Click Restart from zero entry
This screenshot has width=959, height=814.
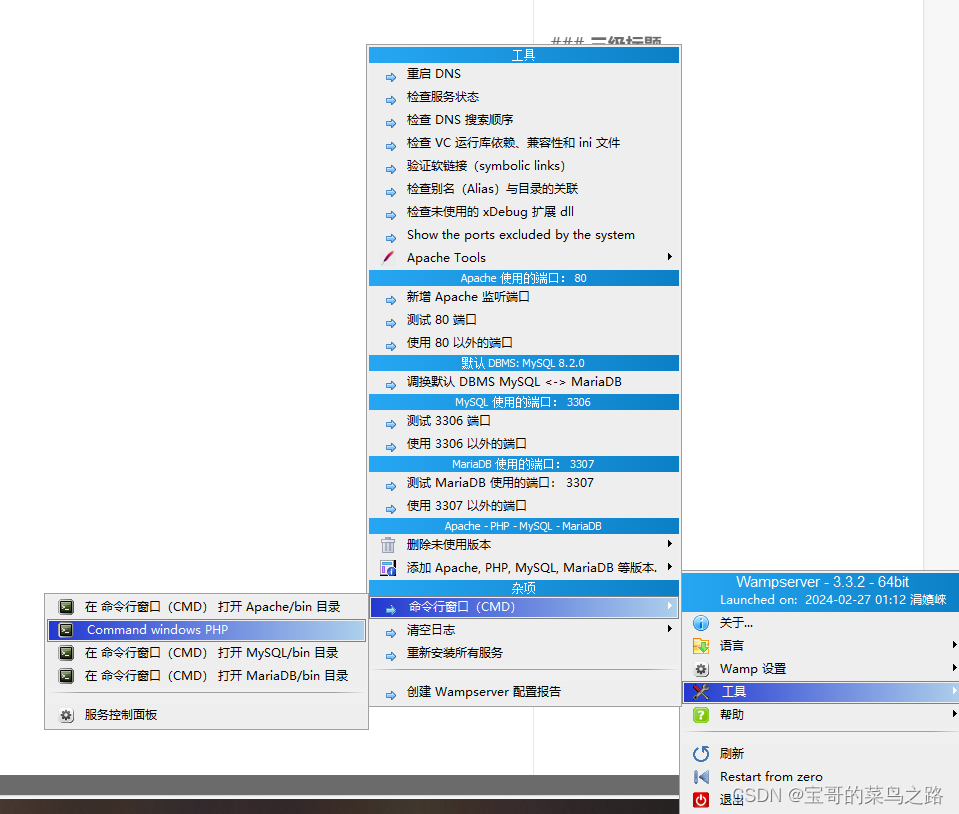point(821,777)
